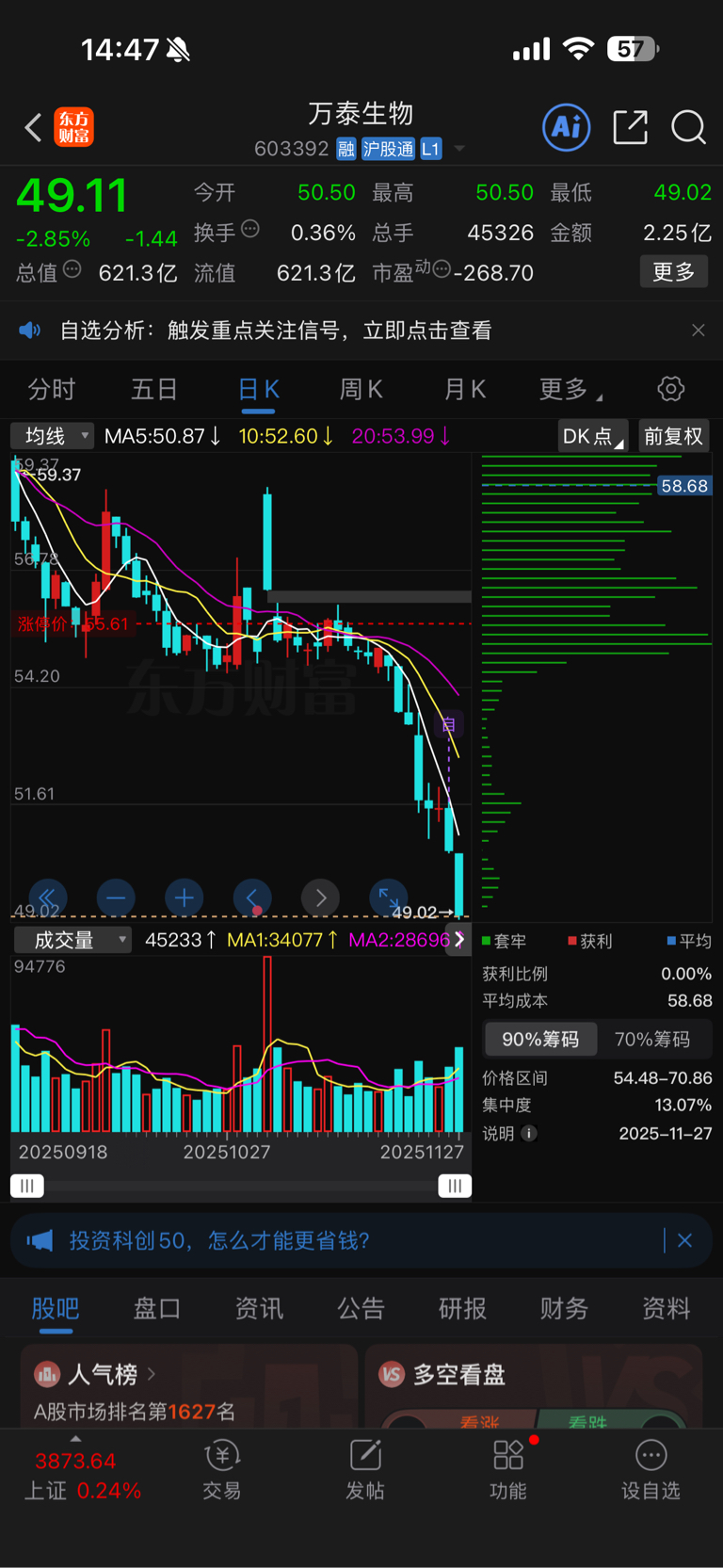Tap the L1 quote level badge
This screenshot has height=1568, width=723.
pos(430,149)
